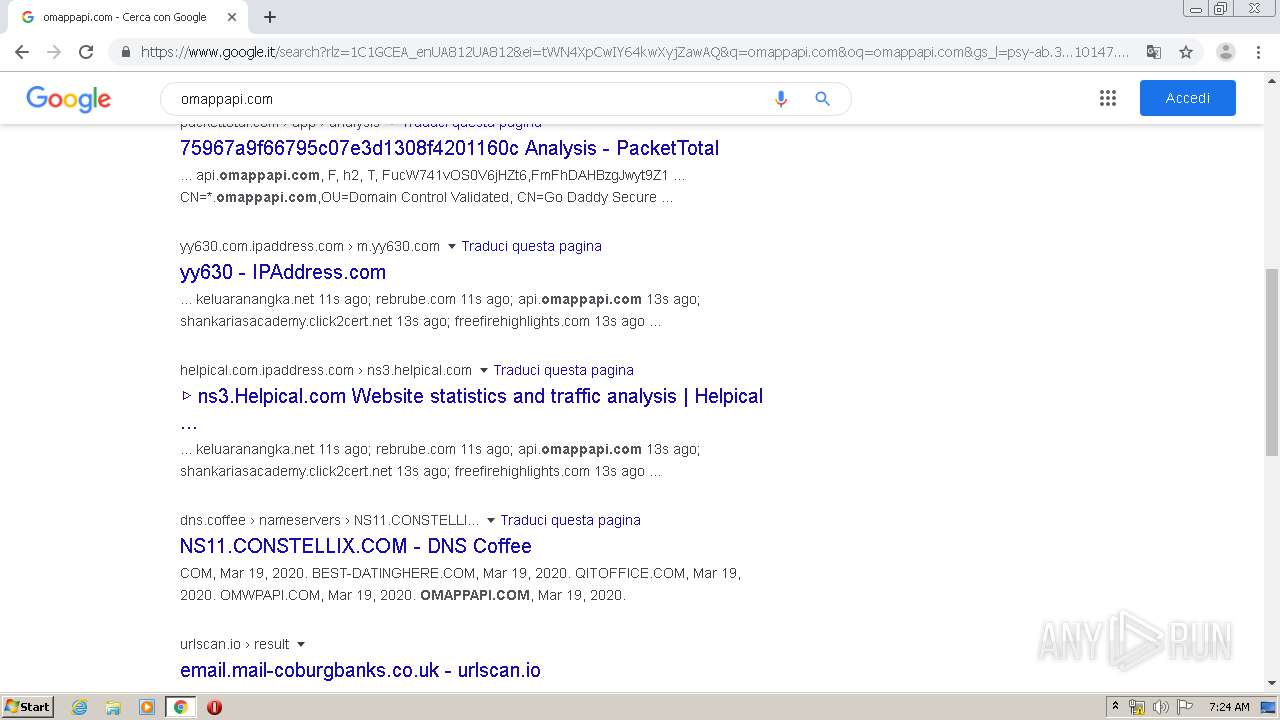Screen dimensions: 1280x720
Task: Bookmark this page with the star icon
Action: click(x=1186, y=52)
